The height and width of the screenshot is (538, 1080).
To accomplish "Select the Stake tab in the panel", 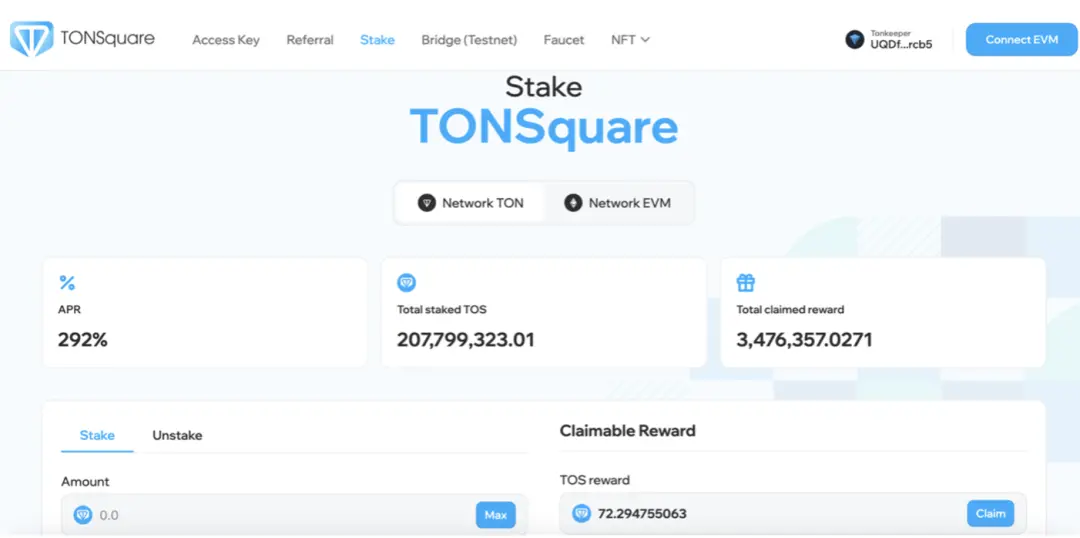I will click(97, 435).
